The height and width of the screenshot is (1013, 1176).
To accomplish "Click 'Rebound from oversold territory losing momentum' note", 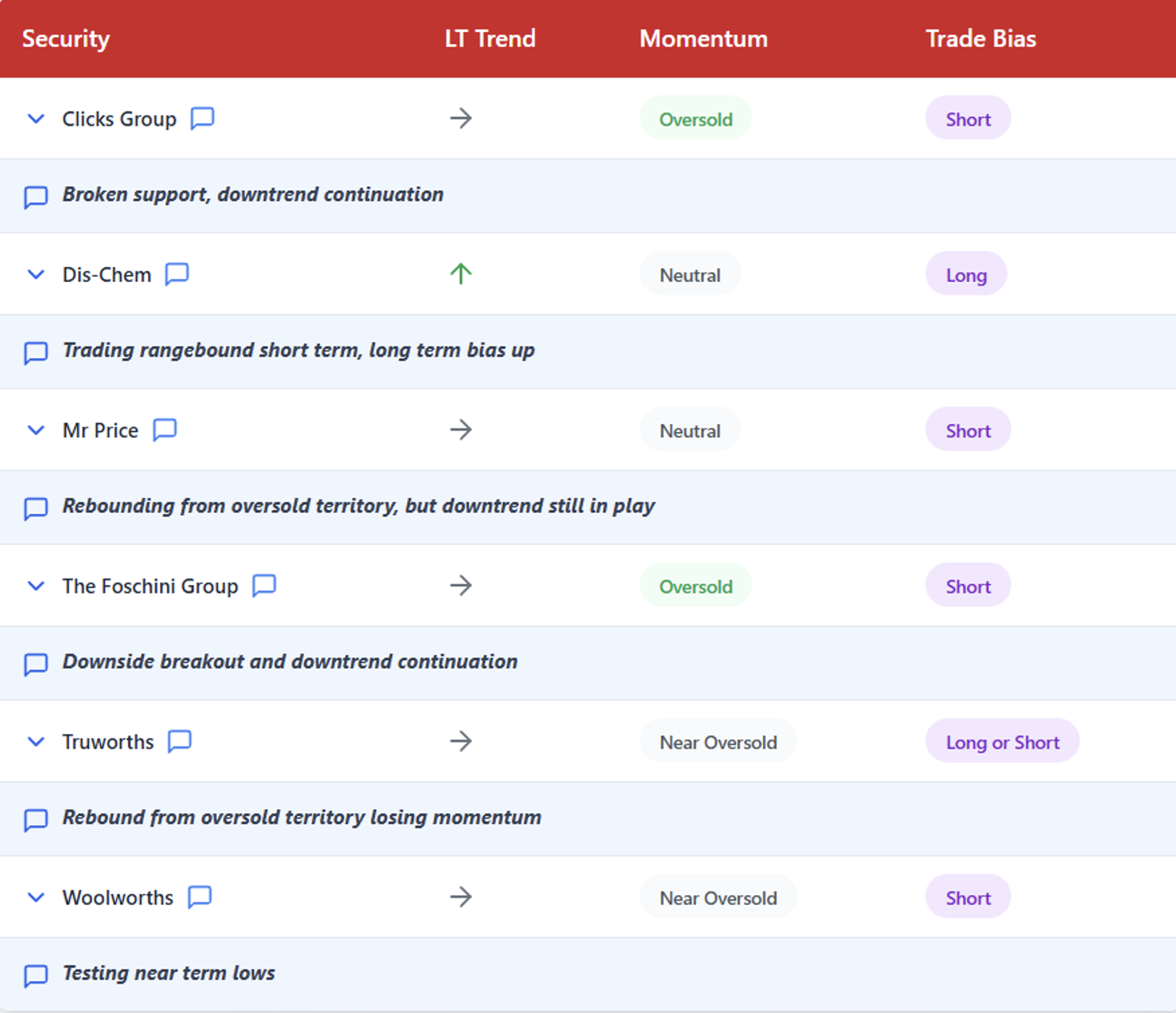I will pos(302,817).
